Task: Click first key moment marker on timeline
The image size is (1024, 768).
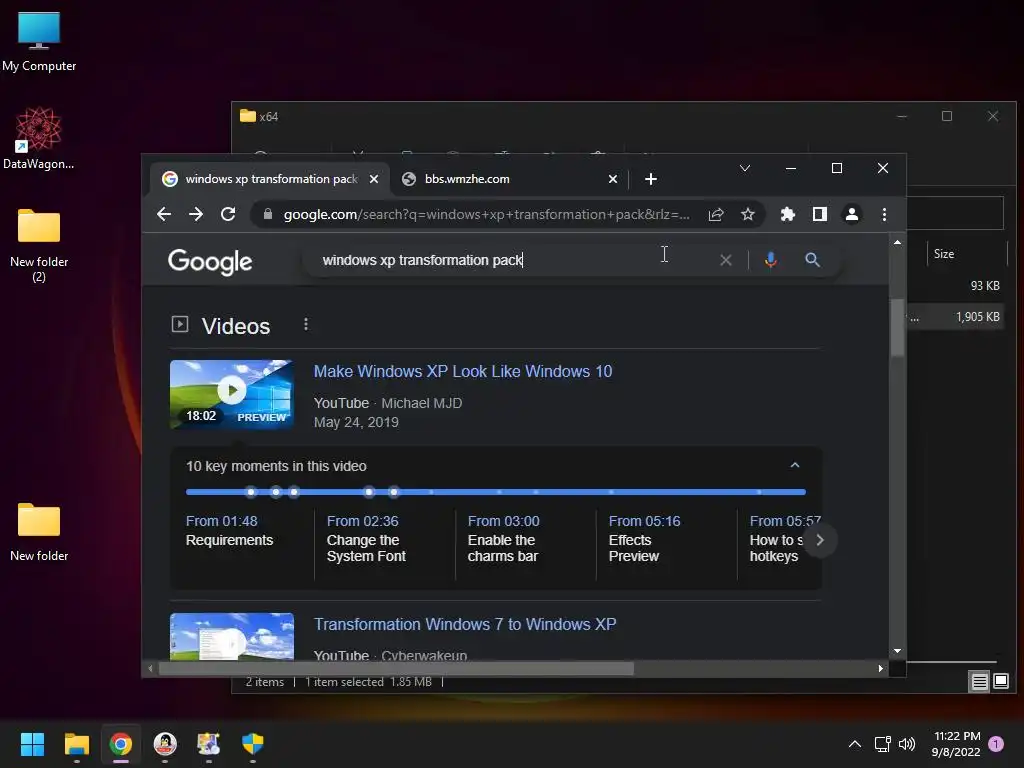Action: [251, 492]
